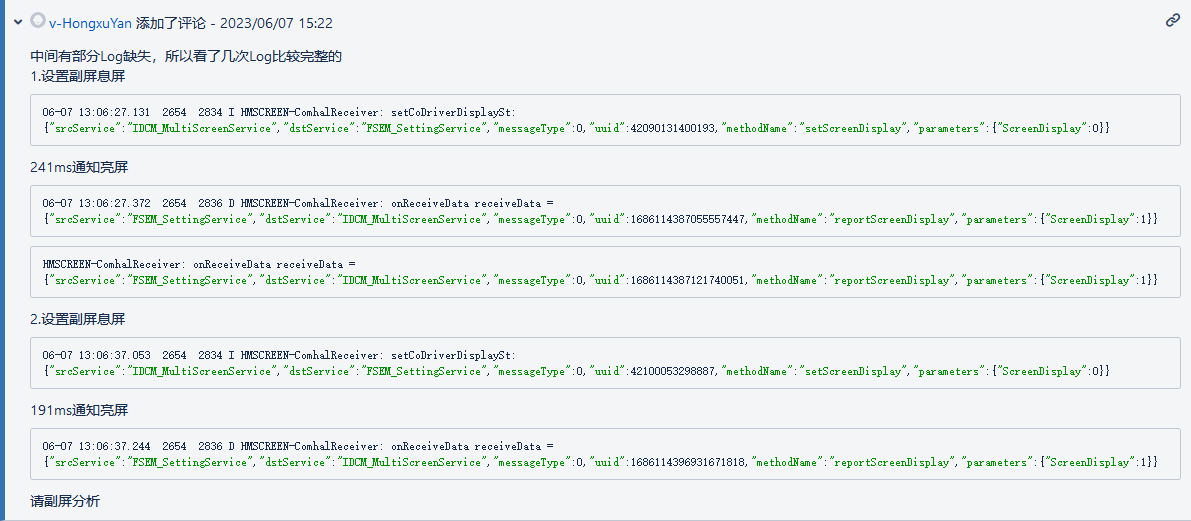Click the log block timestamped 13:06:37.053
Image resolution: width=1191 pixels, height=521 pixels.
click(605, 363)
